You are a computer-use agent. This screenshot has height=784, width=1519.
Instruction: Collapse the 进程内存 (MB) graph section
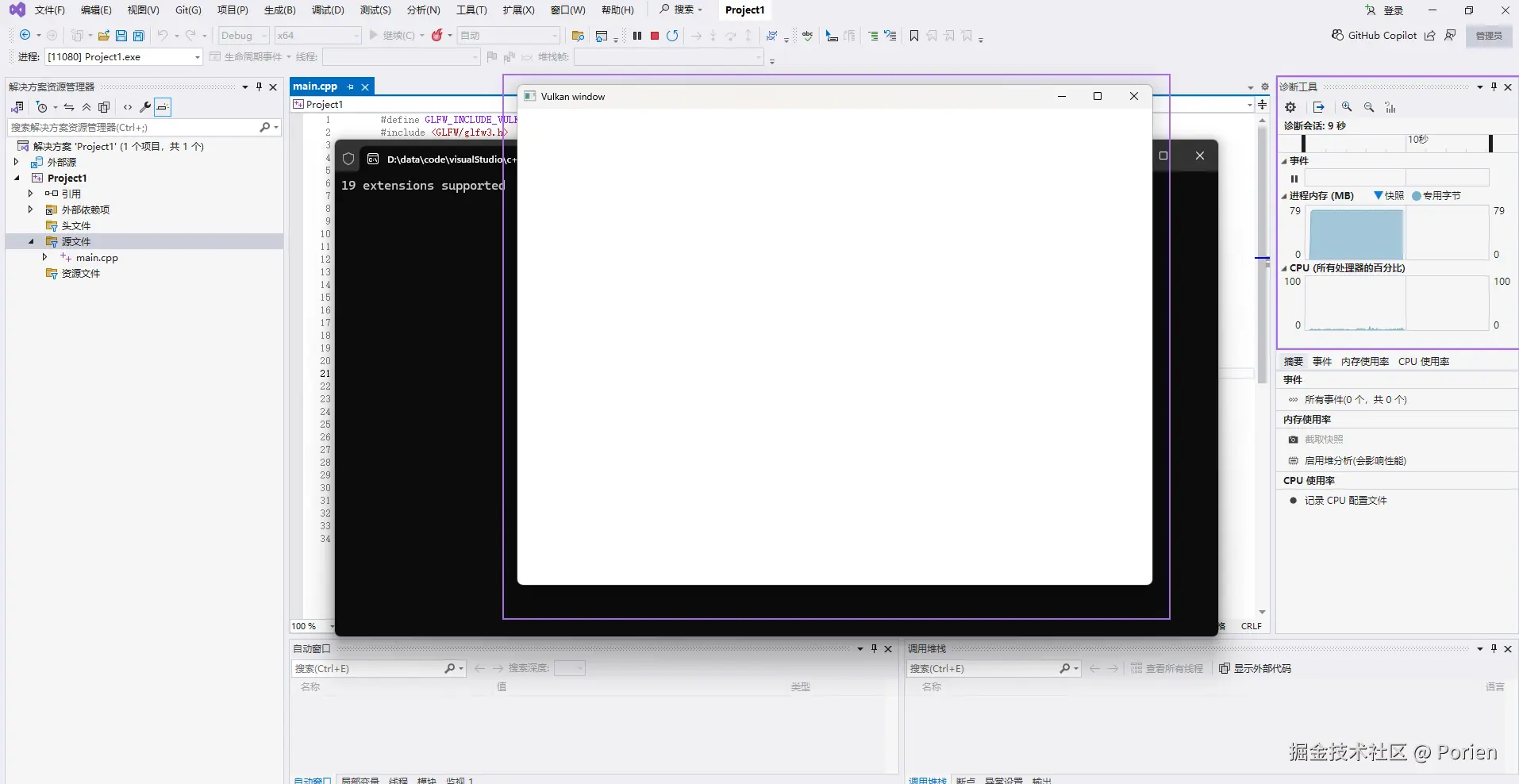(x=1284, y=196)
